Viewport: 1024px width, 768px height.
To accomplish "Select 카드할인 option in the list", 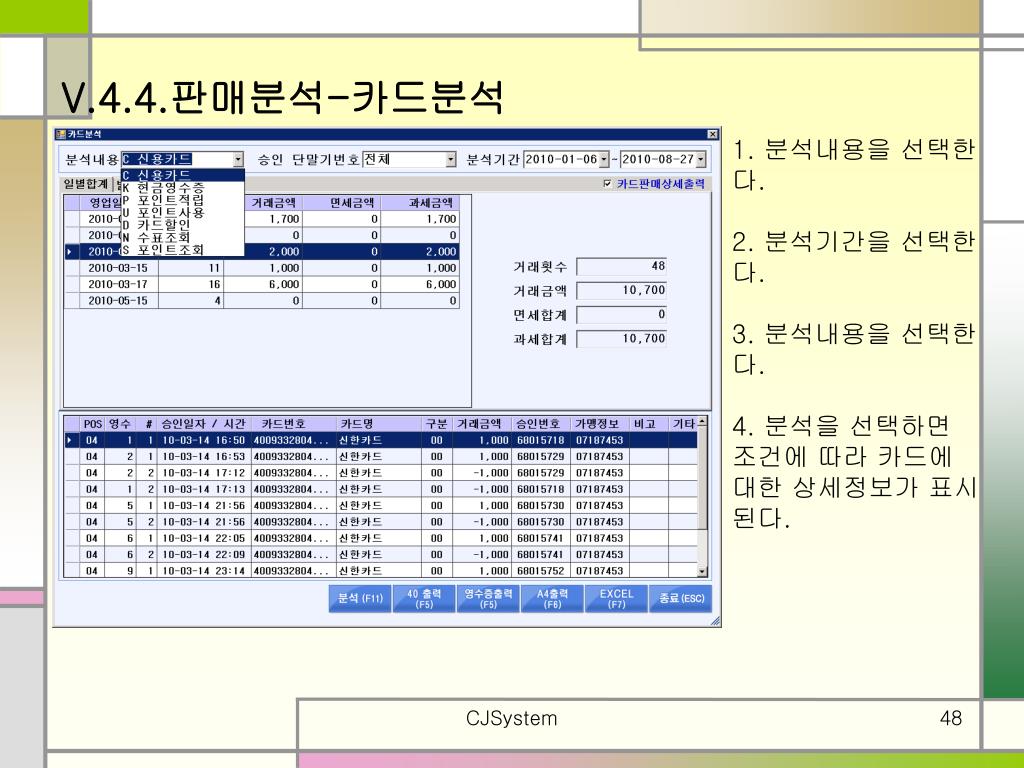I will pyautogui.click(x=182, y=225).
